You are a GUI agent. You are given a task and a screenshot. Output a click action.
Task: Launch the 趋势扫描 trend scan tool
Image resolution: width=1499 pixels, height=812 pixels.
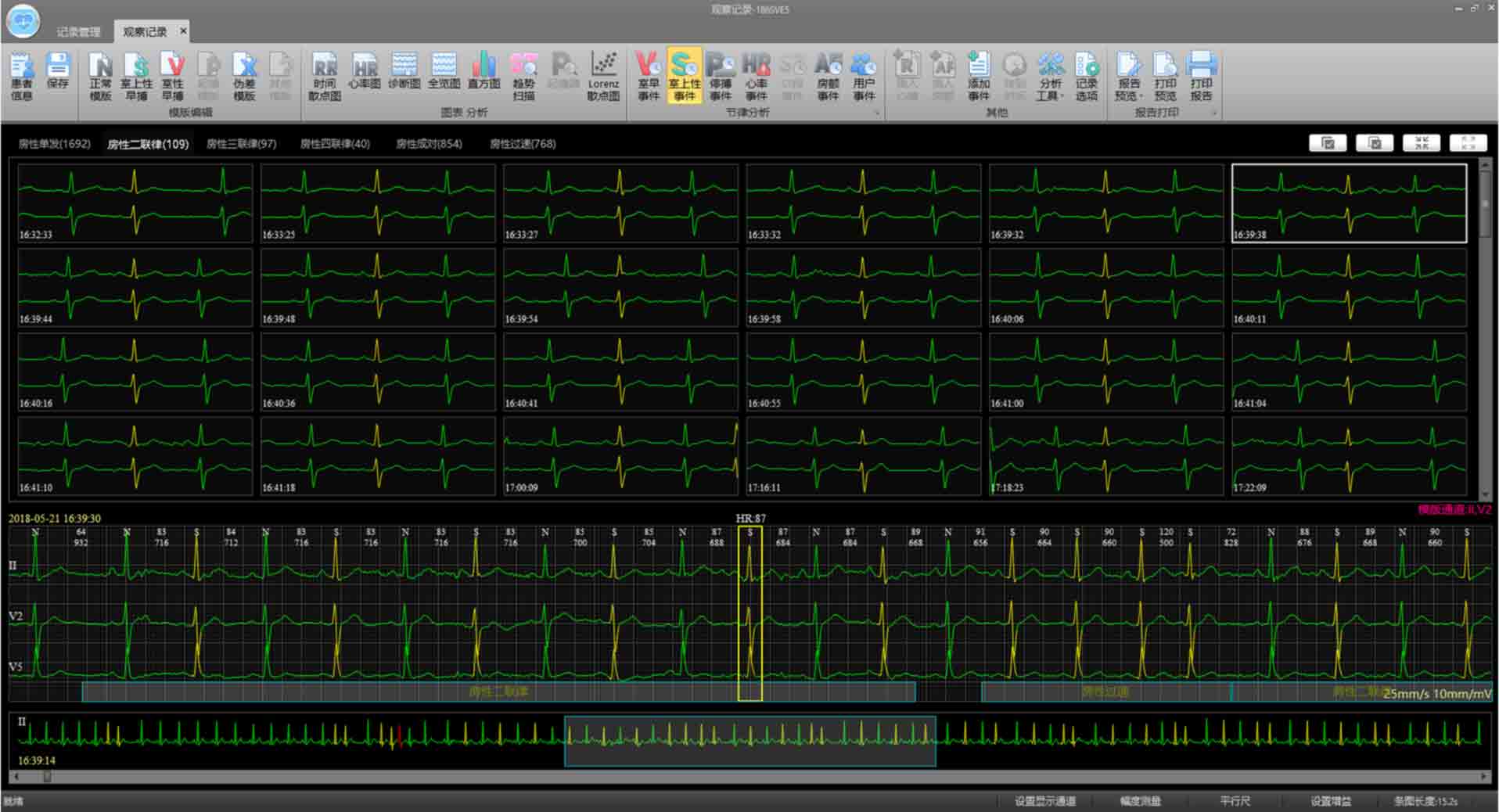[x=523, y=76]
